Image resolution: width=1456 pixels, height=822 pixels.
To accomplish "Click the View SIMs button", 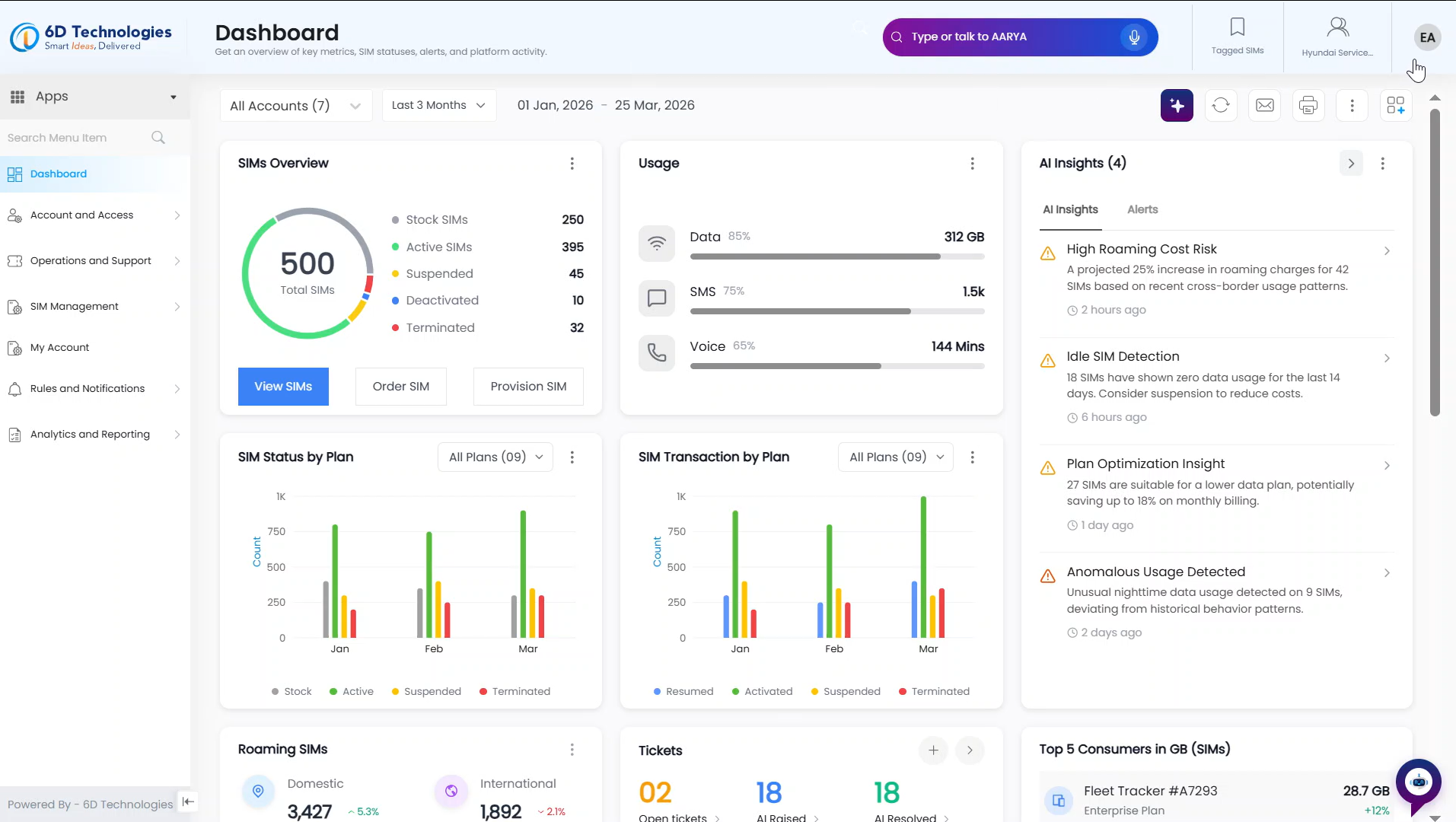I will [283, 387].
